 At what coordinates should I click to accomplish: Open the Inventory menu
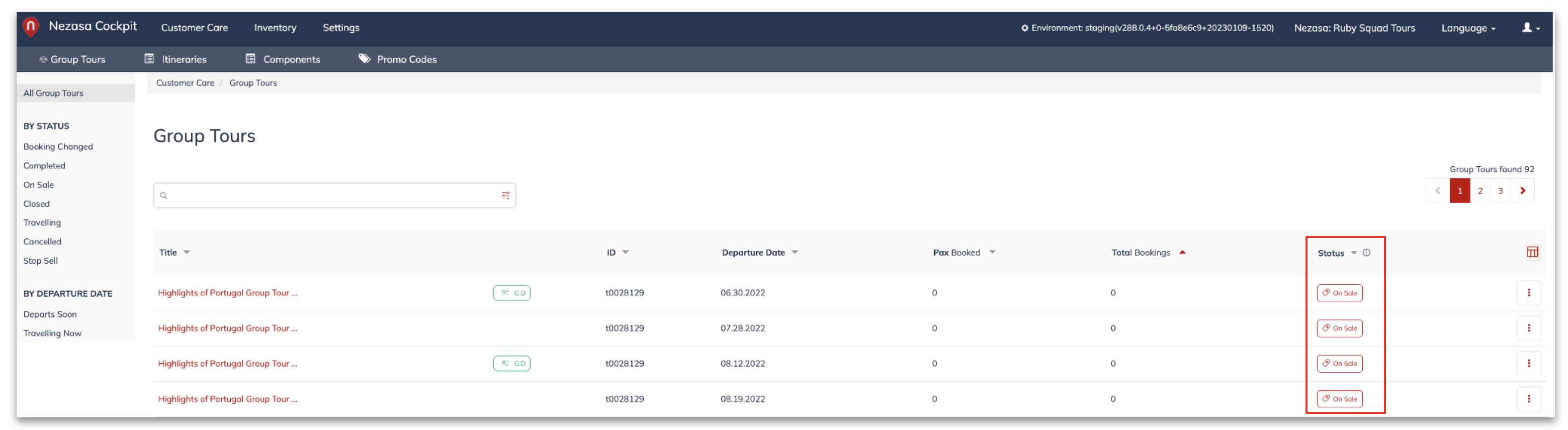pyautogui.click(x=275, y=27)
